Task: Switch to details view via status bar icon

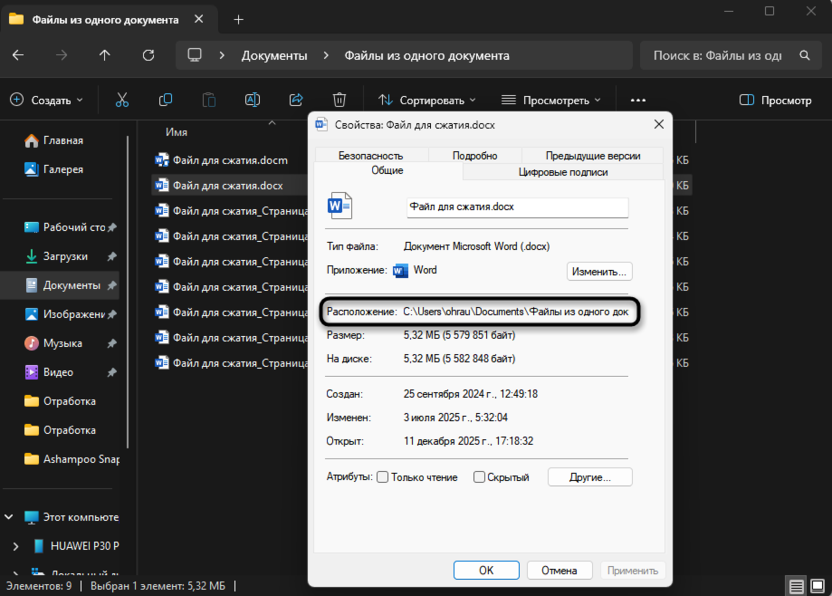Action: coord(796,585)
